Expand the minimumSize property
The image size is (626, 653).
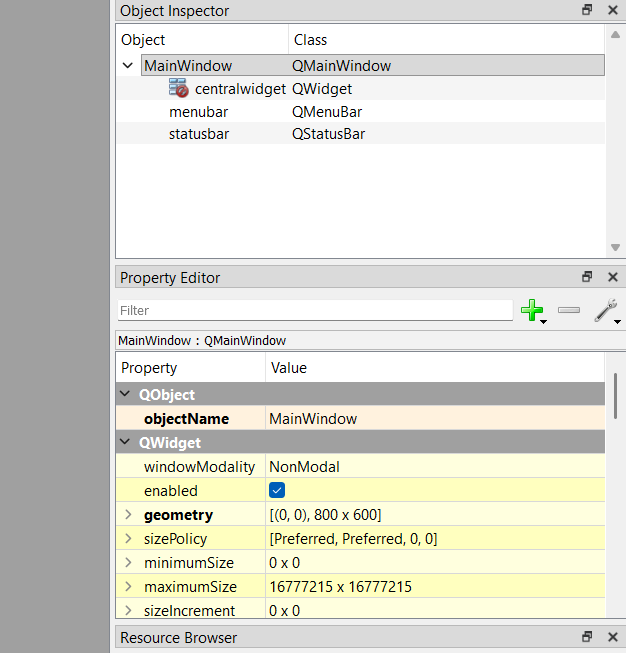[x=128, y=563]
